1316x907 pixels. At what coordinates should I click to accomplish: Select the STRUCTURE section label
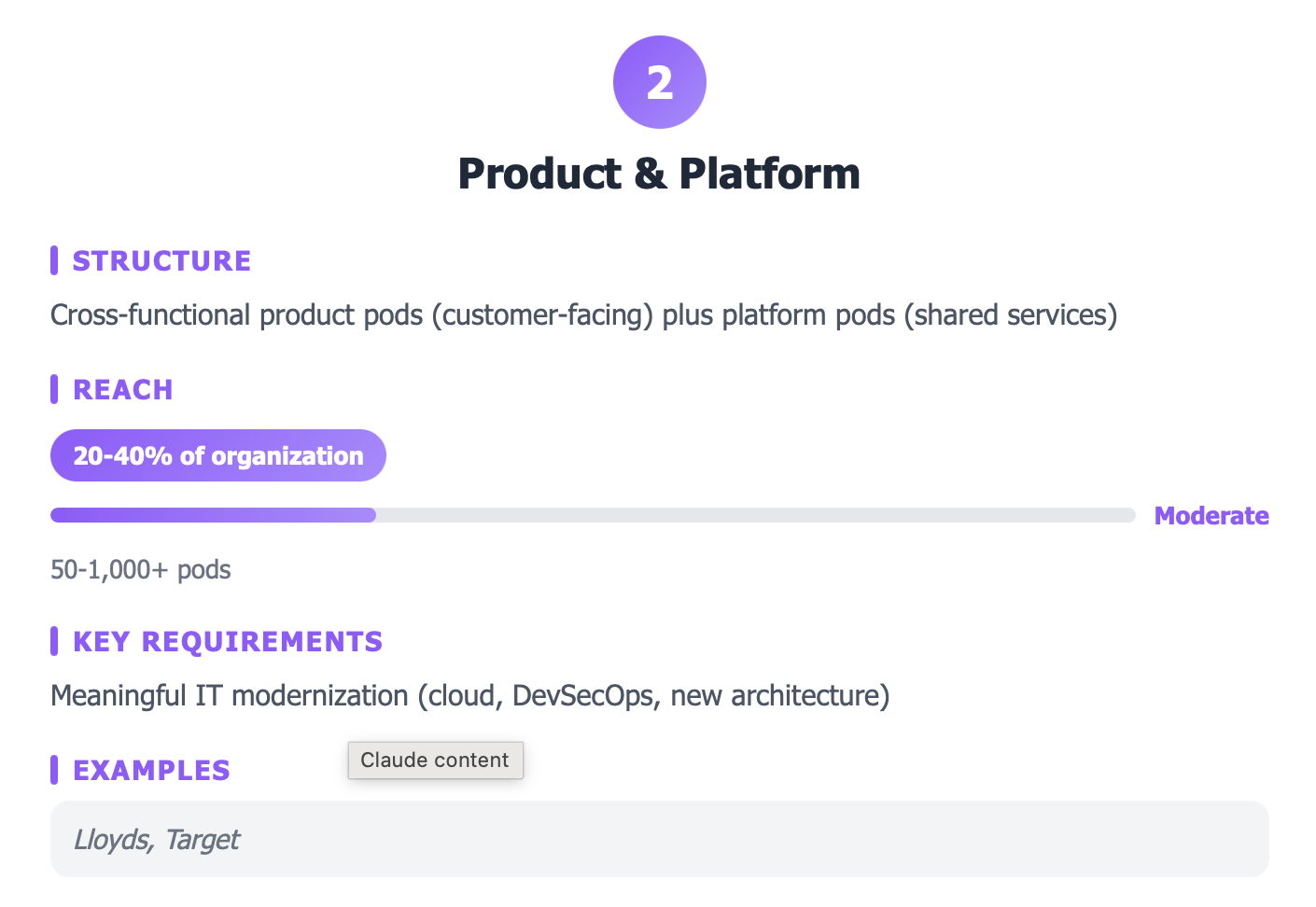[x=161, y=261]
